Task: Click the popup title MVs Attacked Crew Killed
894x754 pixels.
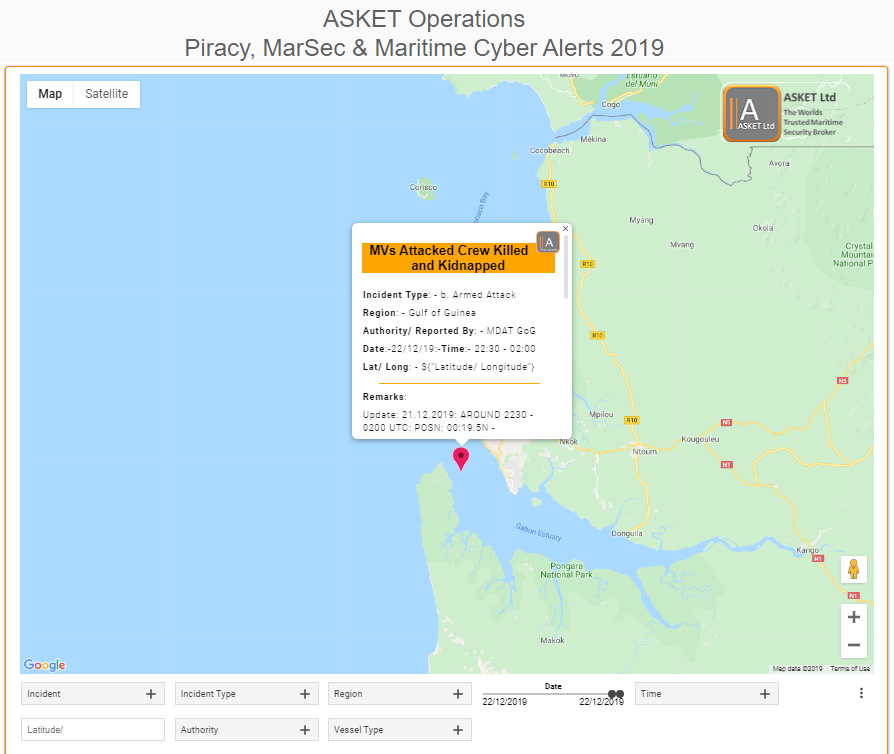Action: [x=458, y=258]
